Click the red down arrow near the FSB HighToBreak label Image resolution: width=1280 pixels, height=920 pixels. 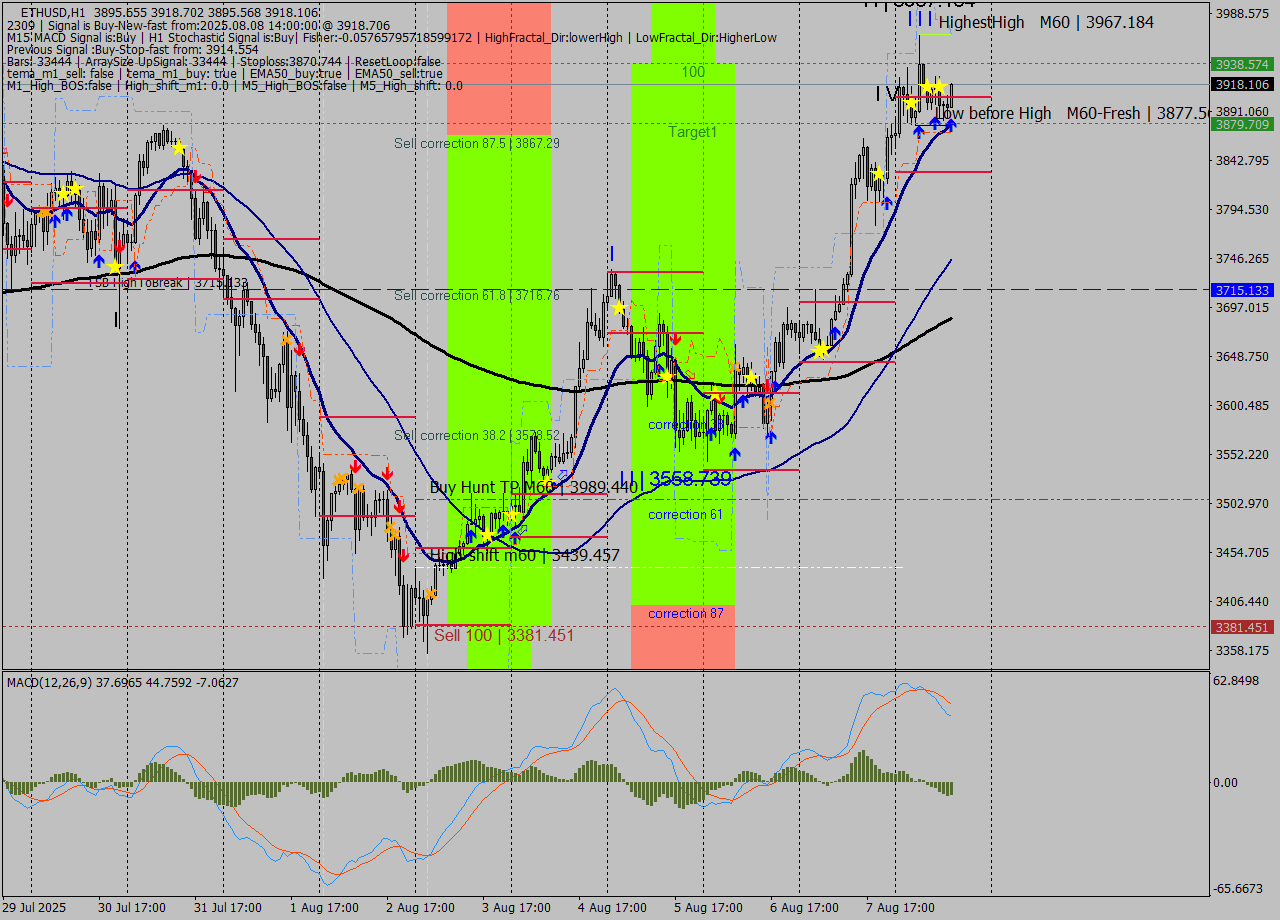coord(119,246)
